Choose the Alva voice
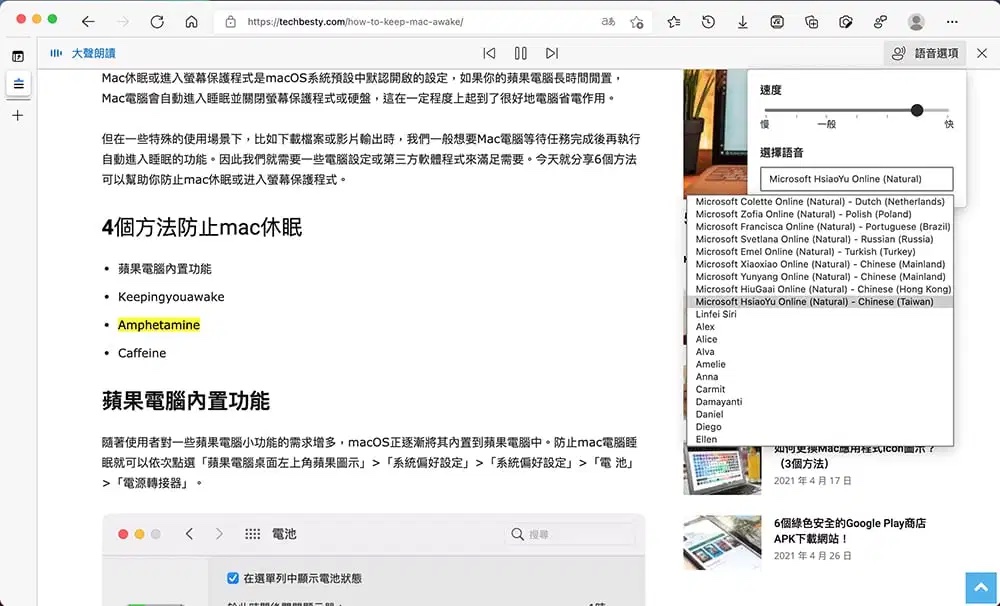The width and height of the screenshot is (1000, 606). coord(820,352)
